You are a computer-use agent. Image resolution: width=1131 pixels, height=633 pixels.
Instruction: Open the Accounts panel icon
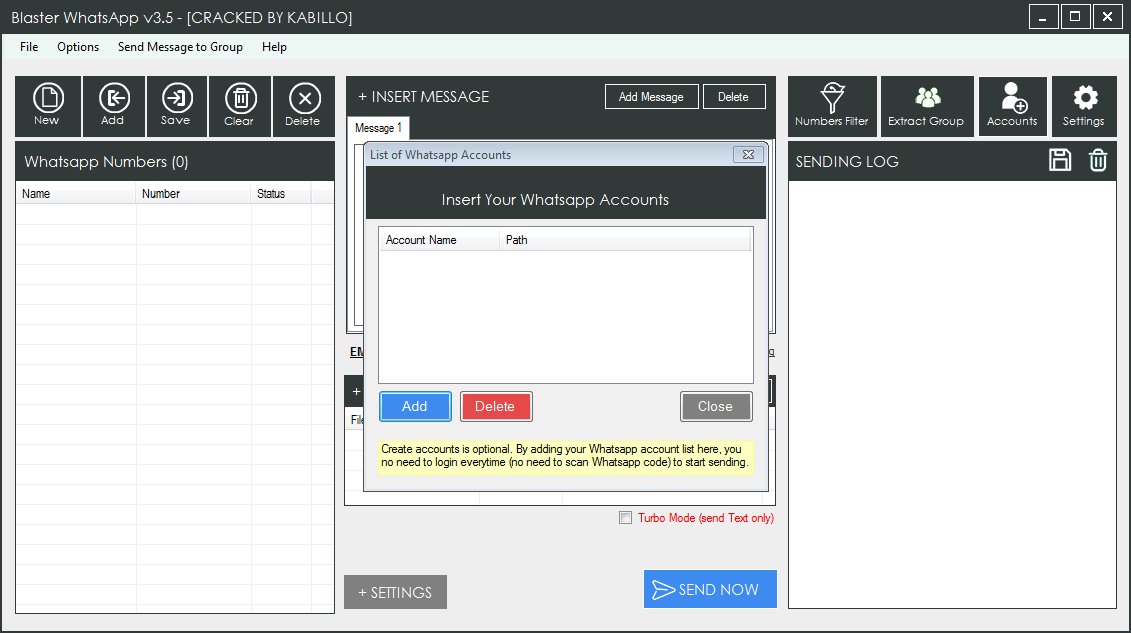click(x=1012, y=106)
